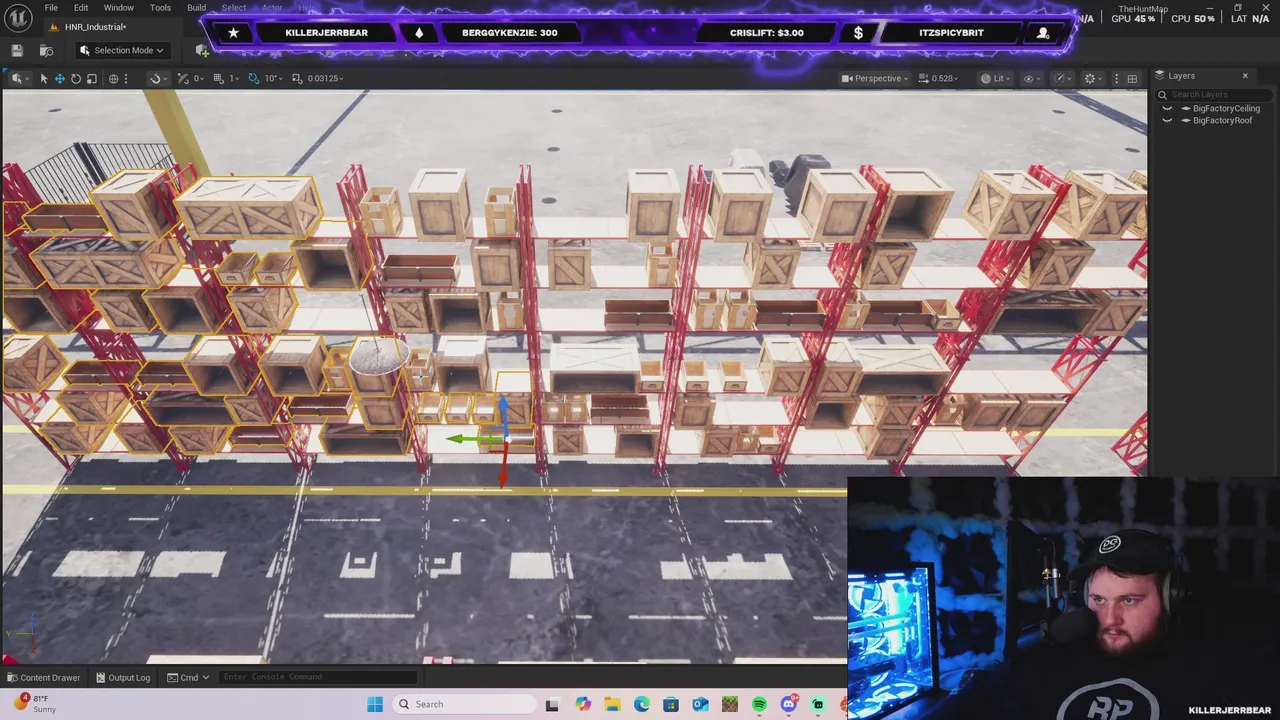Open the Window menu
The image size is (1280, 720).
coord(118,7)
